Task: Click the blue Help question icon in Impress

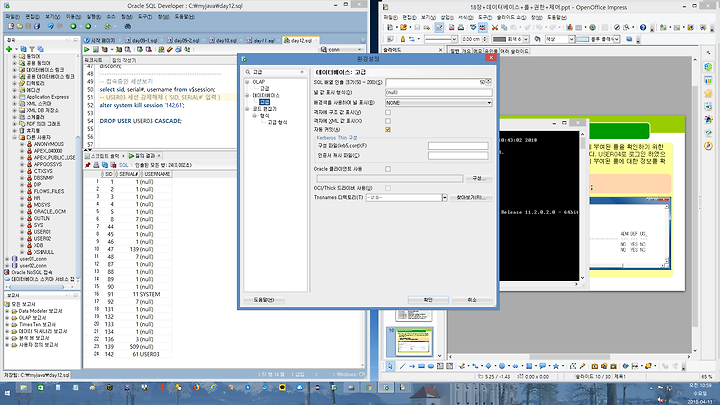Action: click(x=643, y=28)
